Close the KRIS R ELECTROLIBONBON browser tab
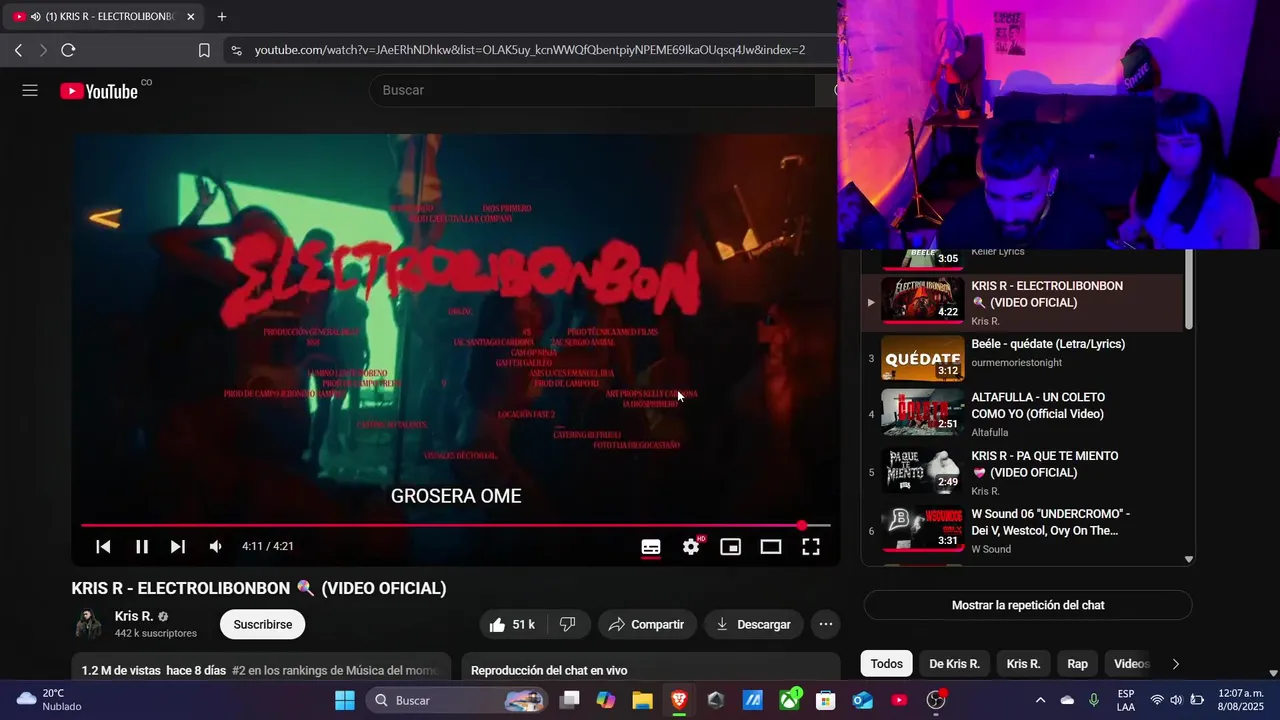The image size is (1280, 720). 190,17
